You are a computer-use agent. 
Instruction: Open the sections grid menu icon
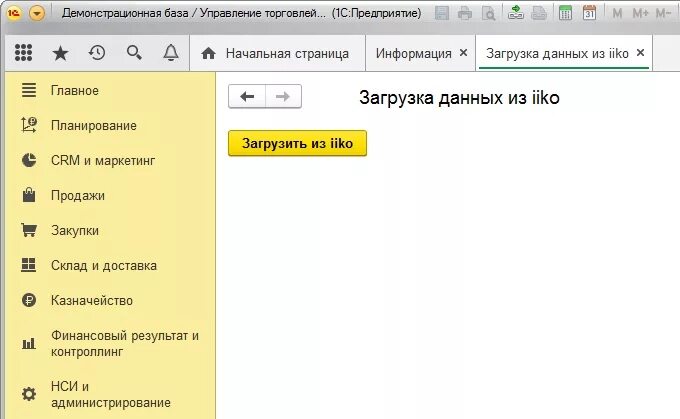[23, 53]
